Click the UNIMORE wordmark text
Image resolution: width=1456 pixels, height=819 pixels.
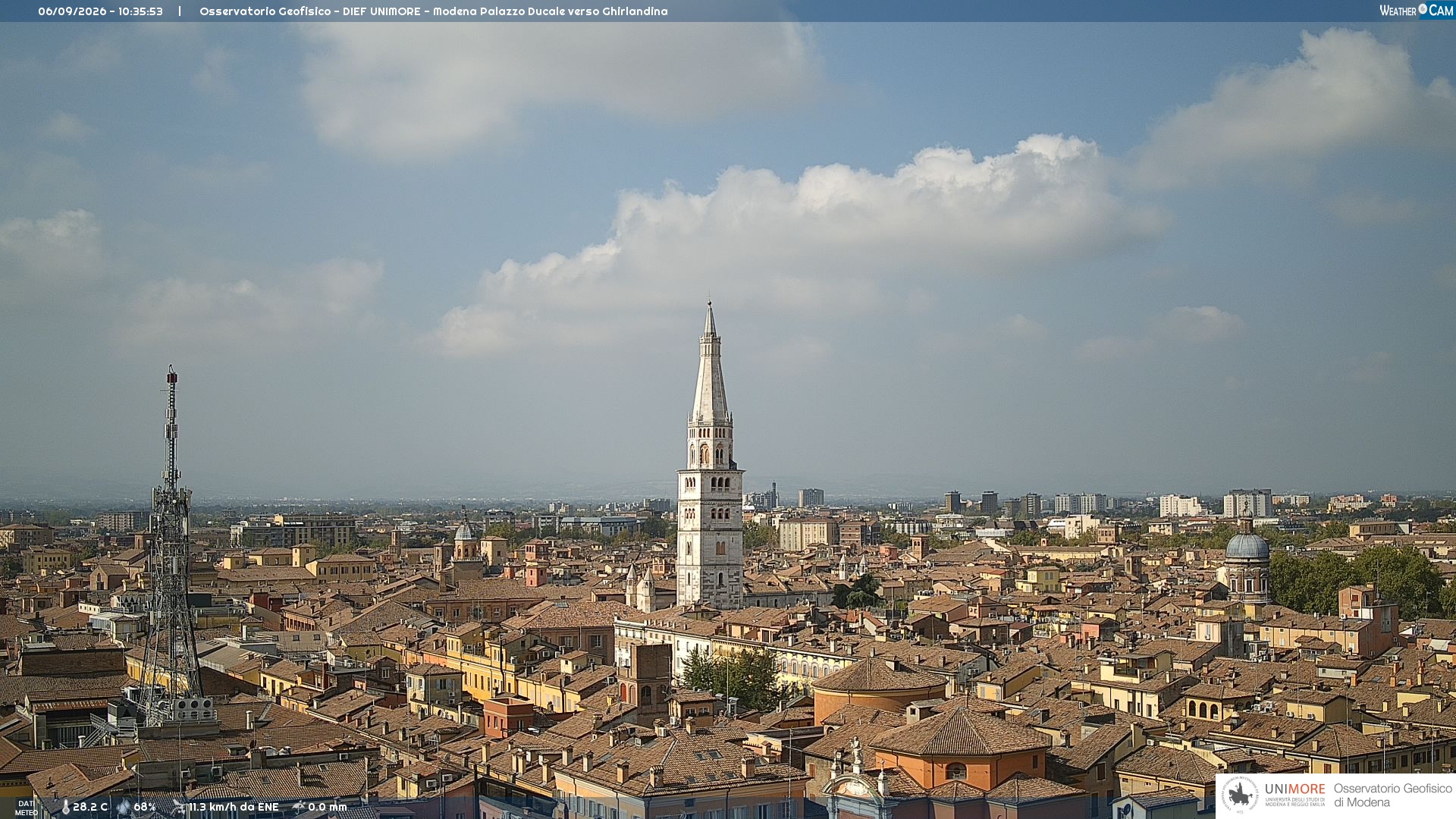(x=1294, y=789)
